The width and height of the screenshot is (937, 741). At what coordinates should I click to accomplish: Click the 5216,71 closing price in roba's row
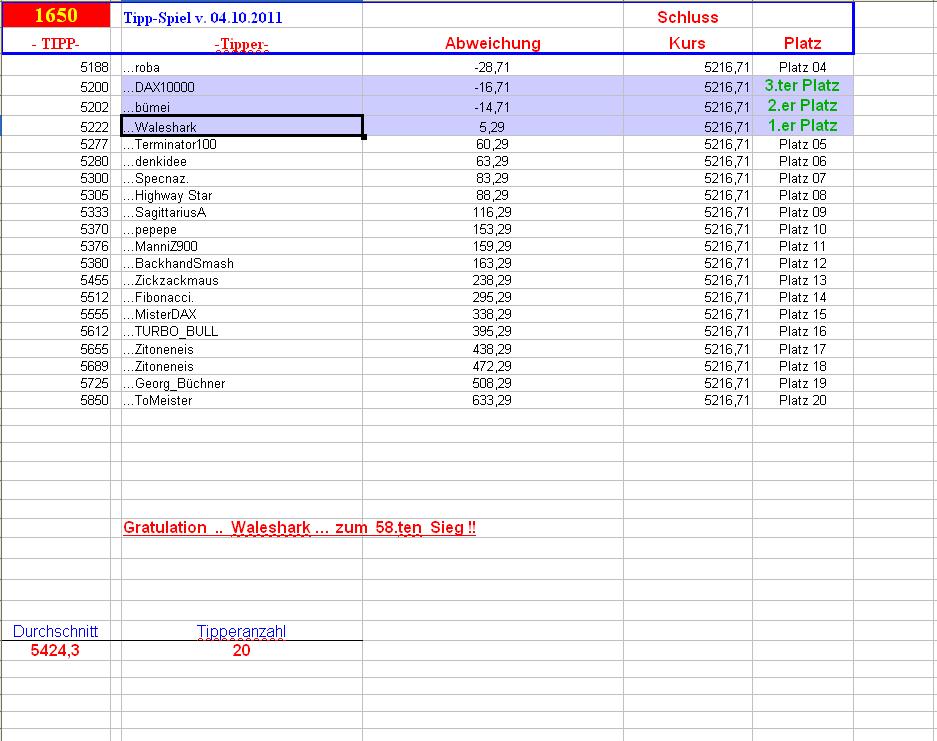tap(727, 68)
